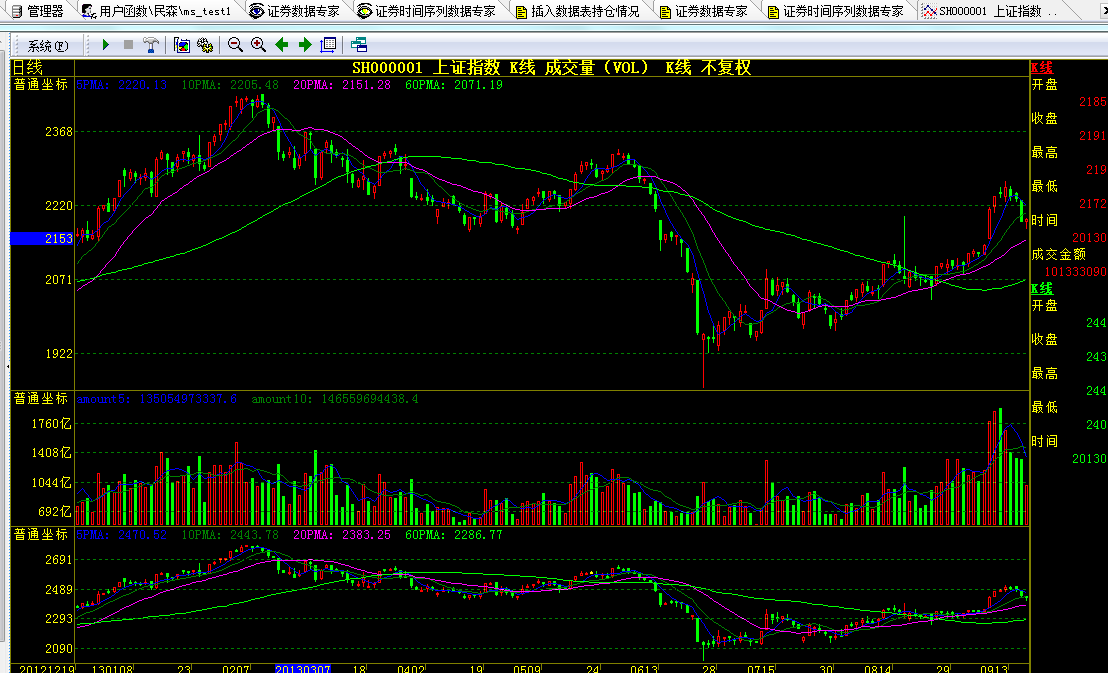Image resolution: width=1108 pixels, height=673 pixels.
Task: Open the 系统(F) menu
Action: [x=48, y=46]
